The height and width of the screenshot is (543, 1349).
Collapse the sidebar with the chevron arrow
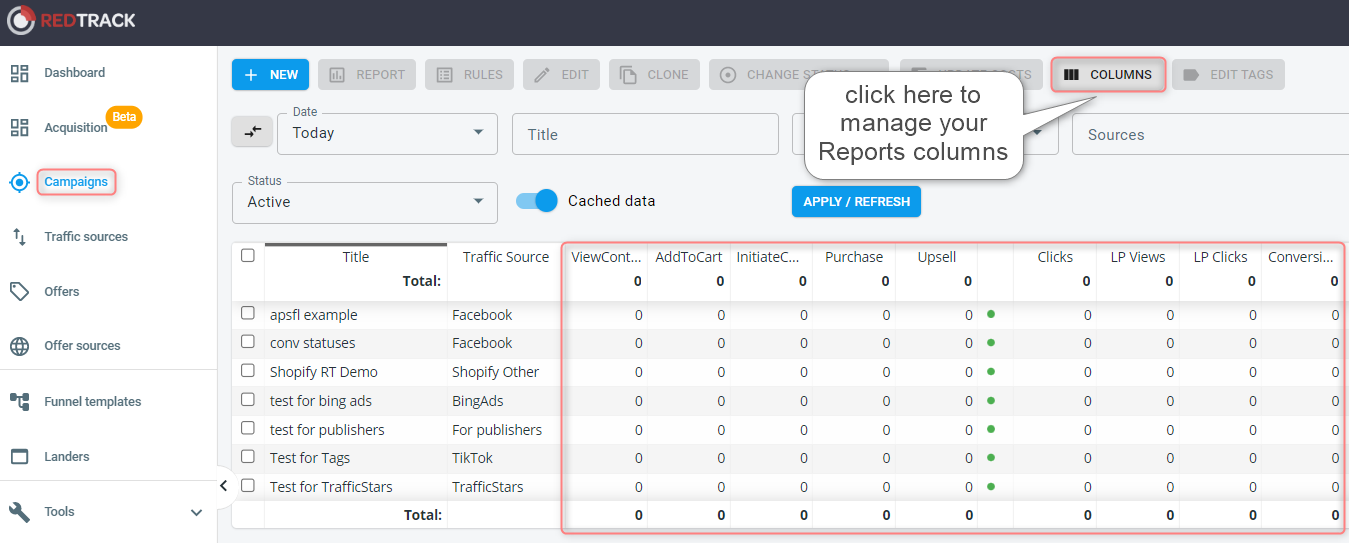tap(223, 486)
